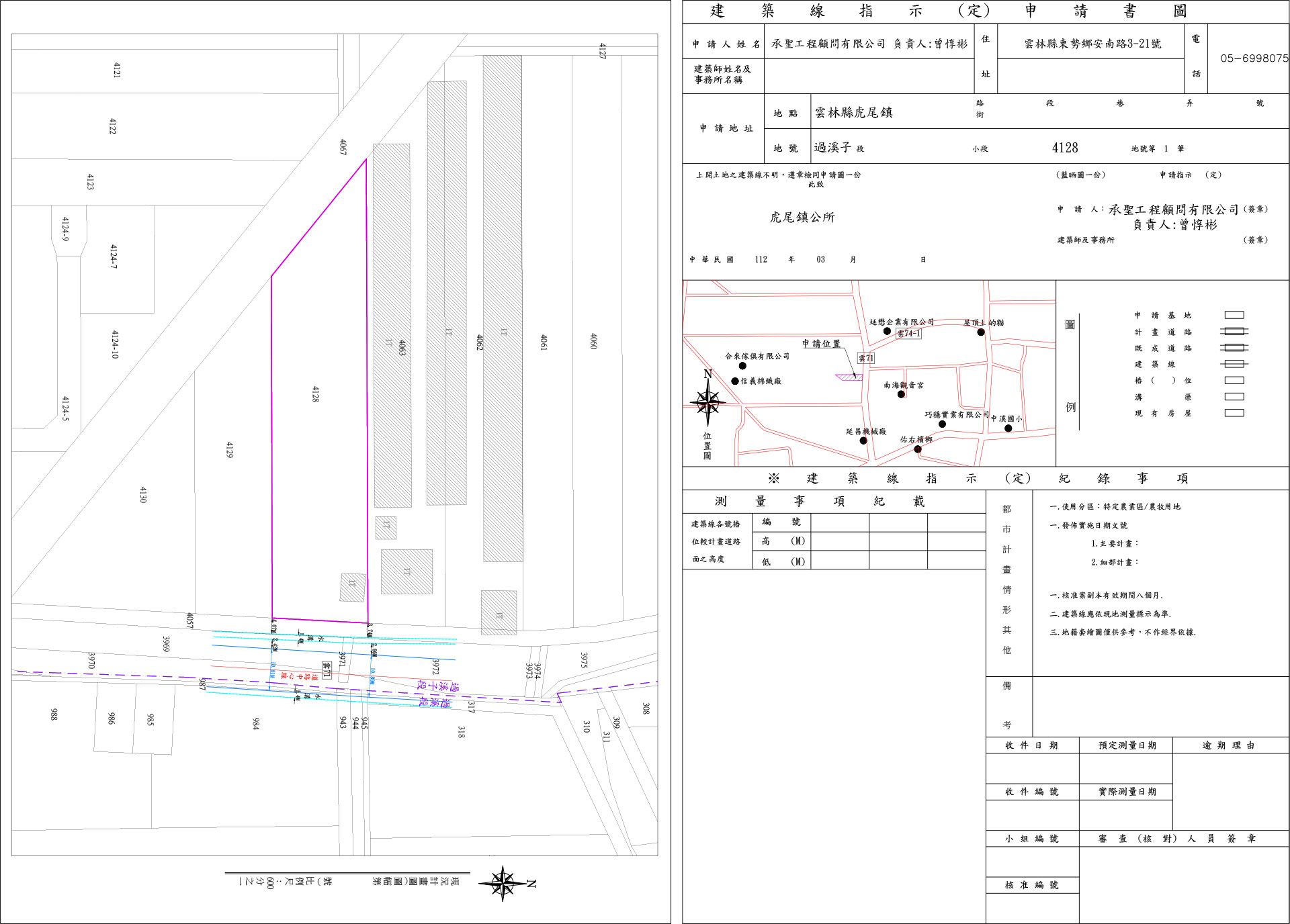1290x924 pixels.
Task: Click the 預定測量日期 header cell
Action: (x=1127, y=745)
